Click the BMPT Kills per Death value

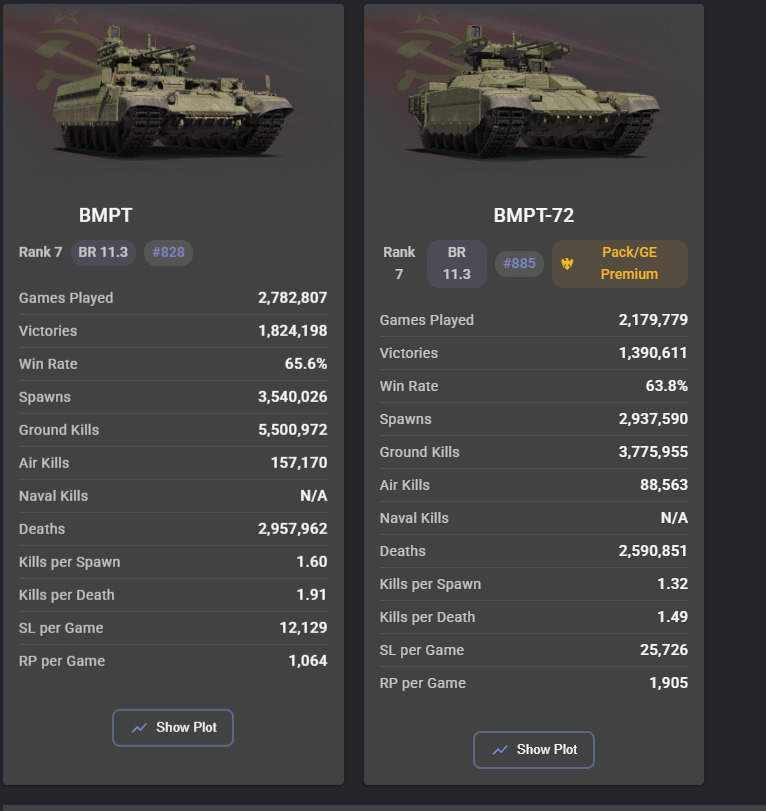click(x=311, y=595)
